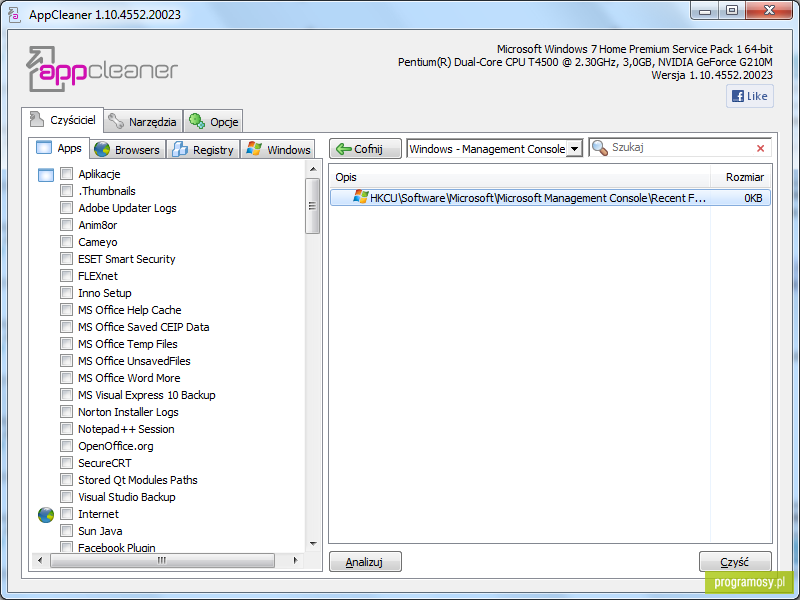
Task: Click the Cofnij back button
Action: (x=365, y=149)
